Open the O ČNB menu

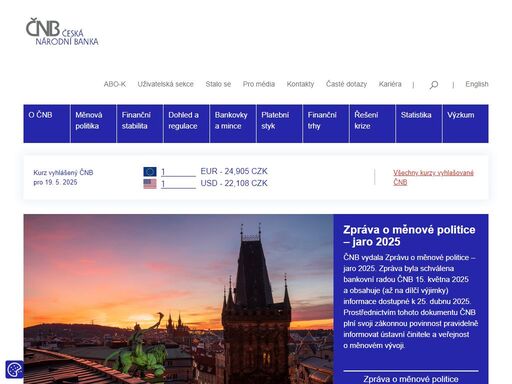(47, 124)
